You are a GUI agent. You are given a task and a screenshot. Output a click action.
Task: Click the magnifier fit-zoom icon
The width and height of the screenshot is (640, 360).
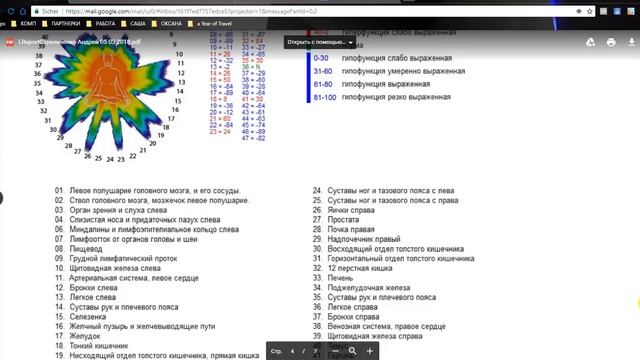click(353, 351)
